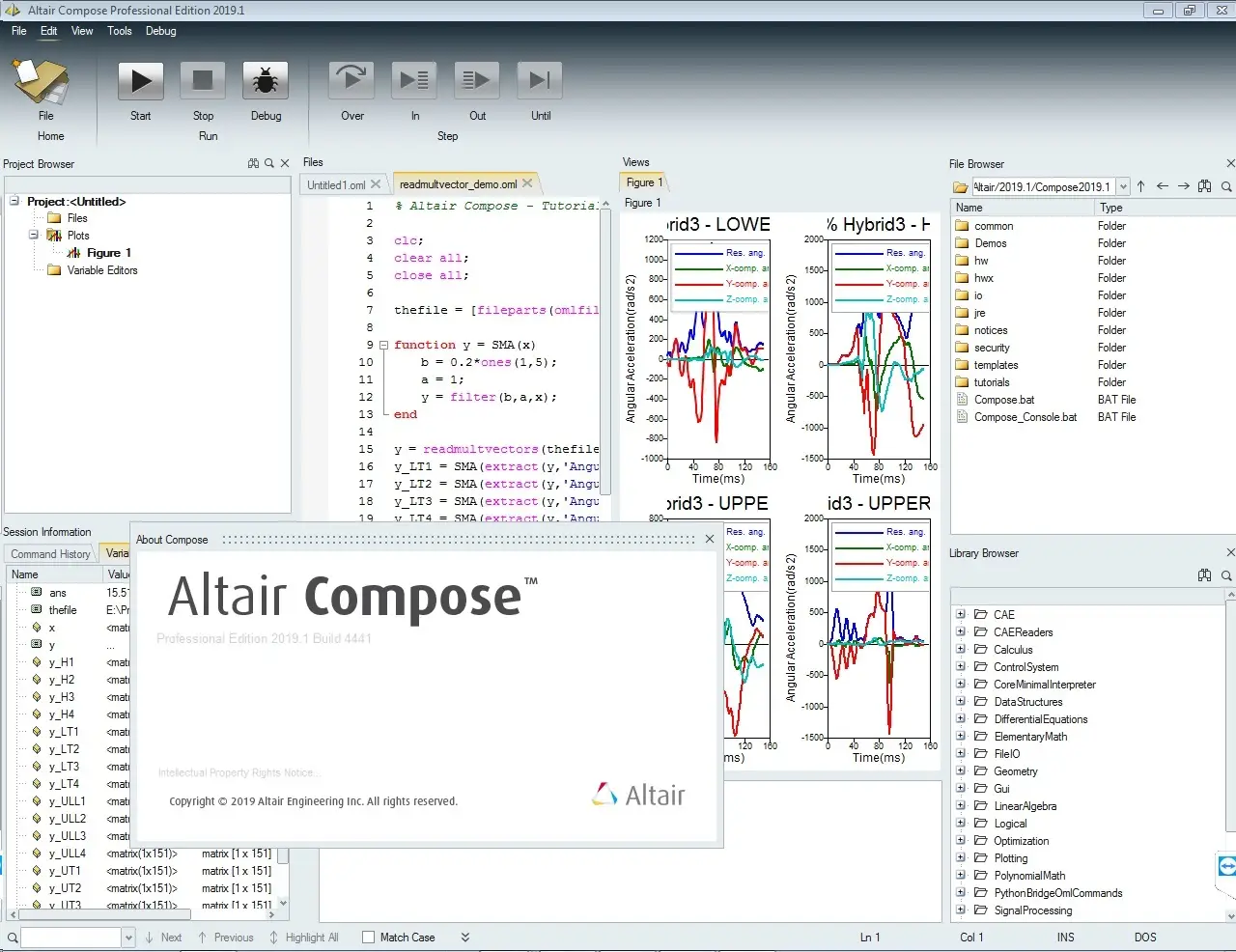Expand the ControlSystem library node
The width and height of the screenshot is (1236, 952).
point(961,666)
